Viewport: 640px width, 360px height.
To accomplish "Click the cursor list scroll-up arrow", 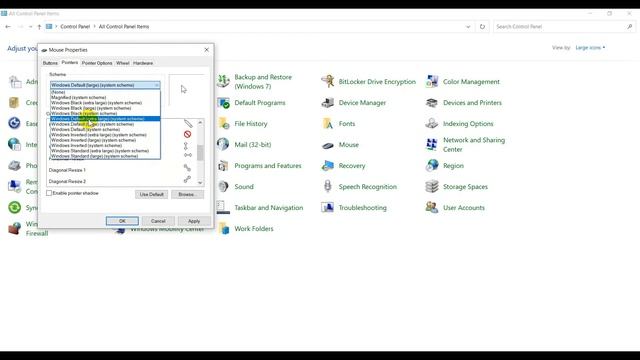I will (x=200, y=122).
